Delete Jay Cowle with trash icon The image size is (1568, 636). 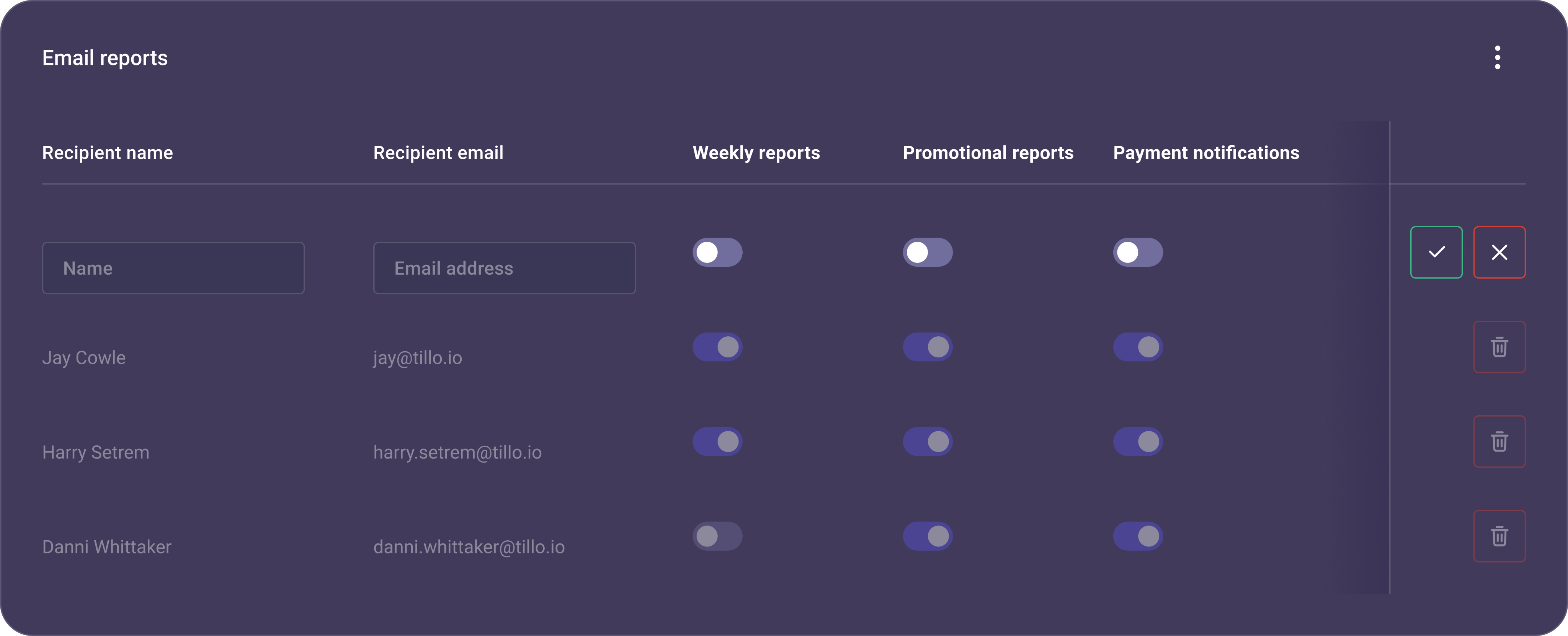(x=1499, y=347)
